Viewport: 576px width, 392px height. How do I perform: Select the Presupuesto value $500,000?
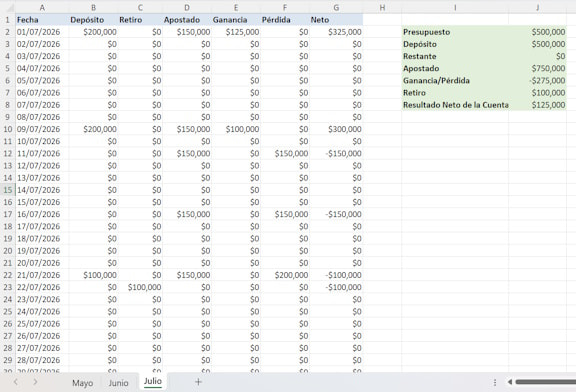[x=537, y=32]
